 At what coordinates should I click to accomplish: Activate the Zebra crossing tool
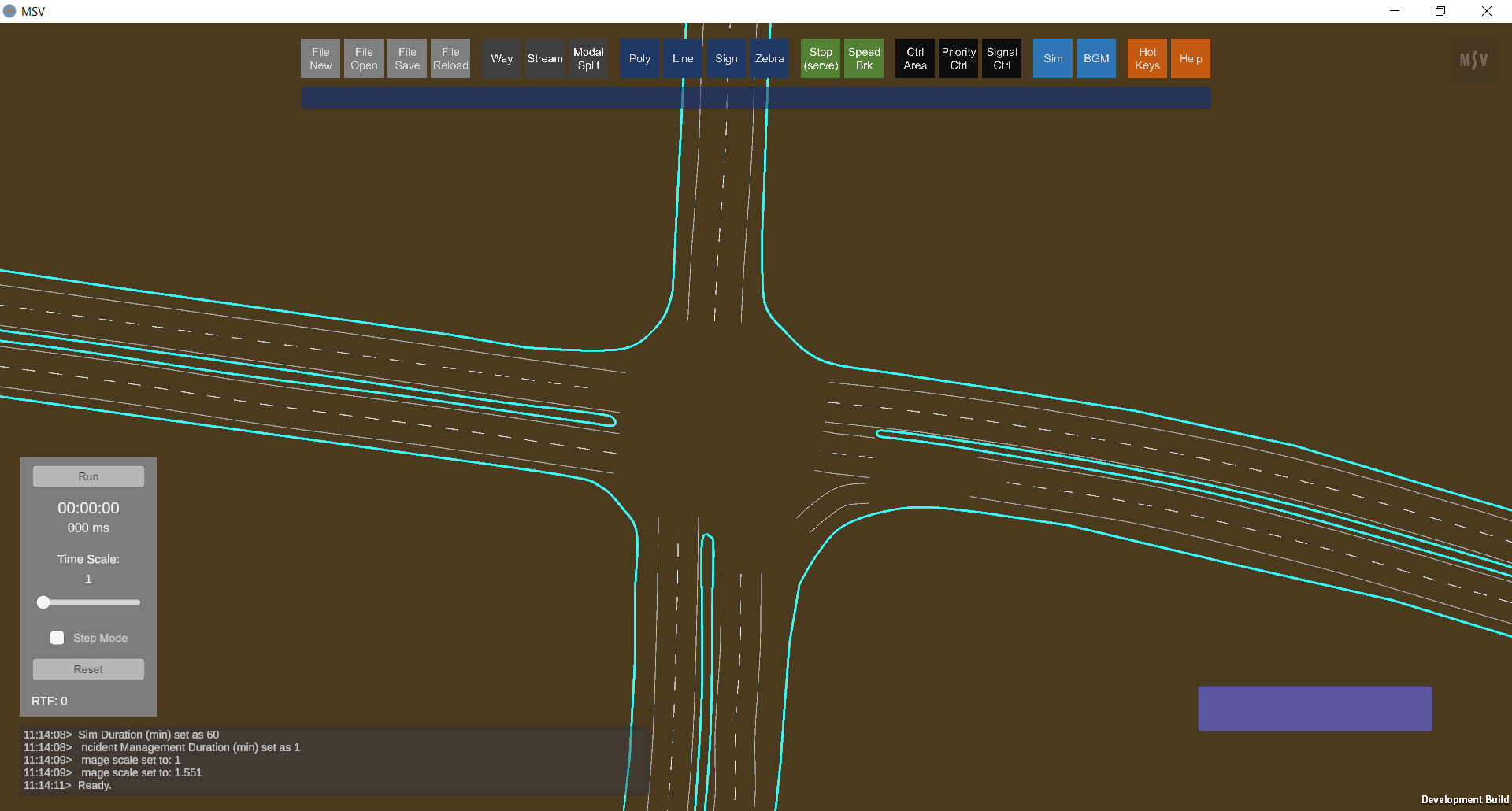pos(769,58)
